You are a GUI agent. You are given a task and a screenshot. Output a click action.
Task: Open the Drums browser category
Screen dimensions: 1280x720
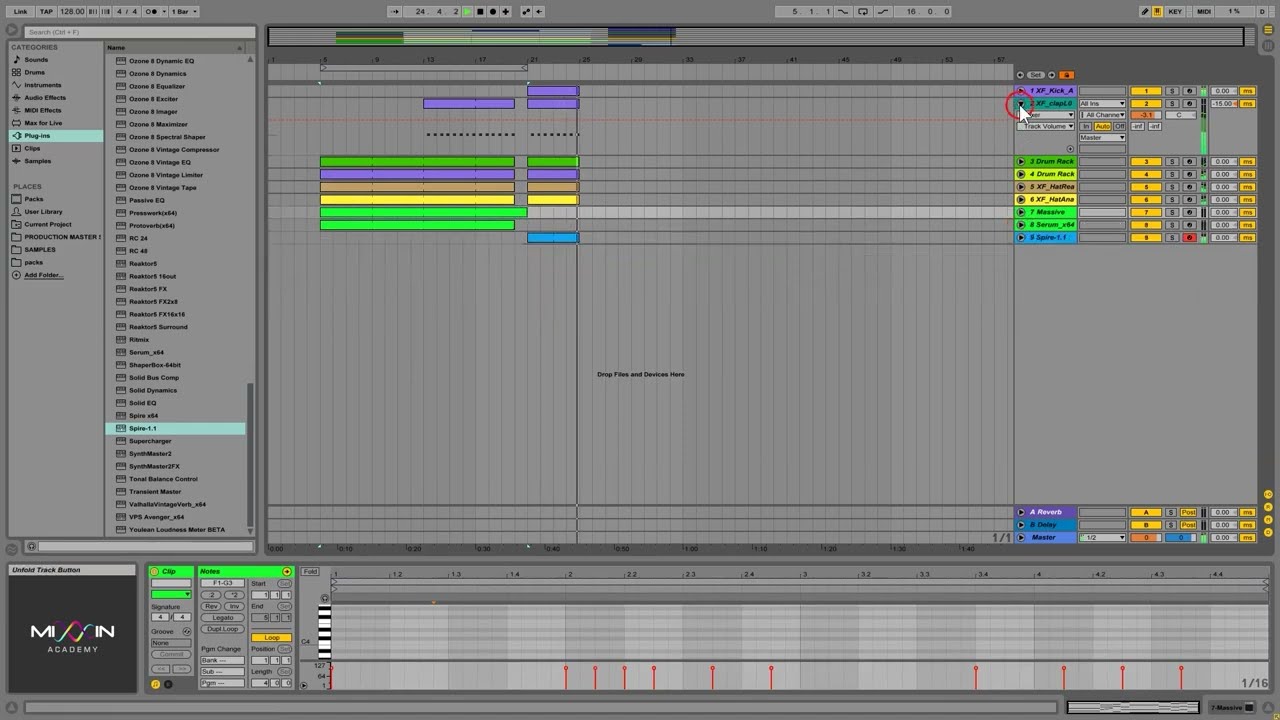click(x=34, y=72)
